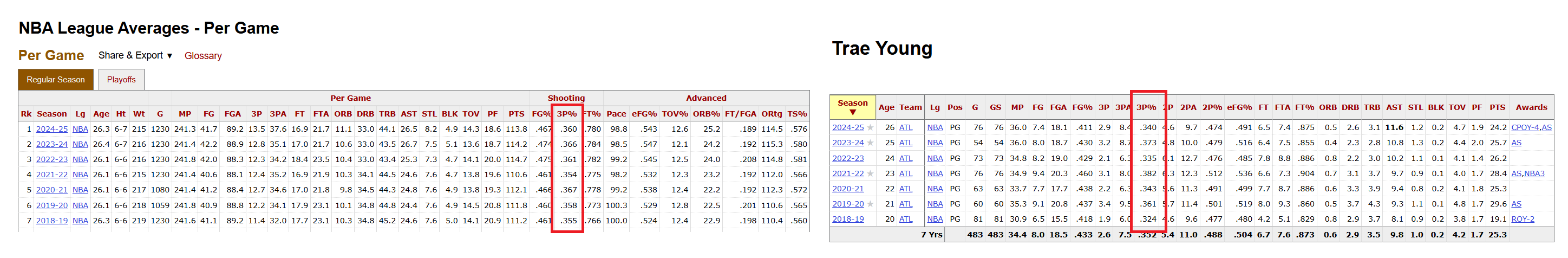
Task: Open the 2018-19 season link in League Averages
Action: tap(52, 221)
